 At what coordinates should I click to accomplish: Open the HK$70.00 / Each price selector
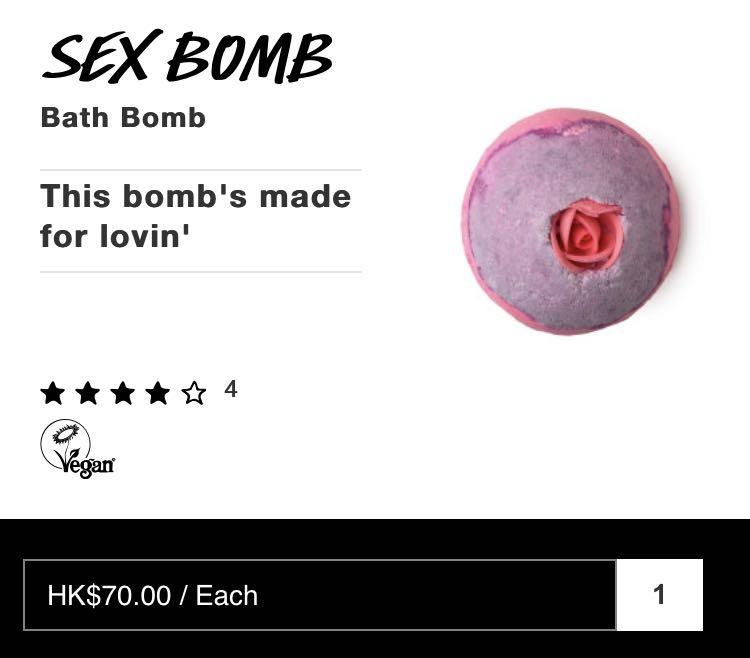coord(320,595)
